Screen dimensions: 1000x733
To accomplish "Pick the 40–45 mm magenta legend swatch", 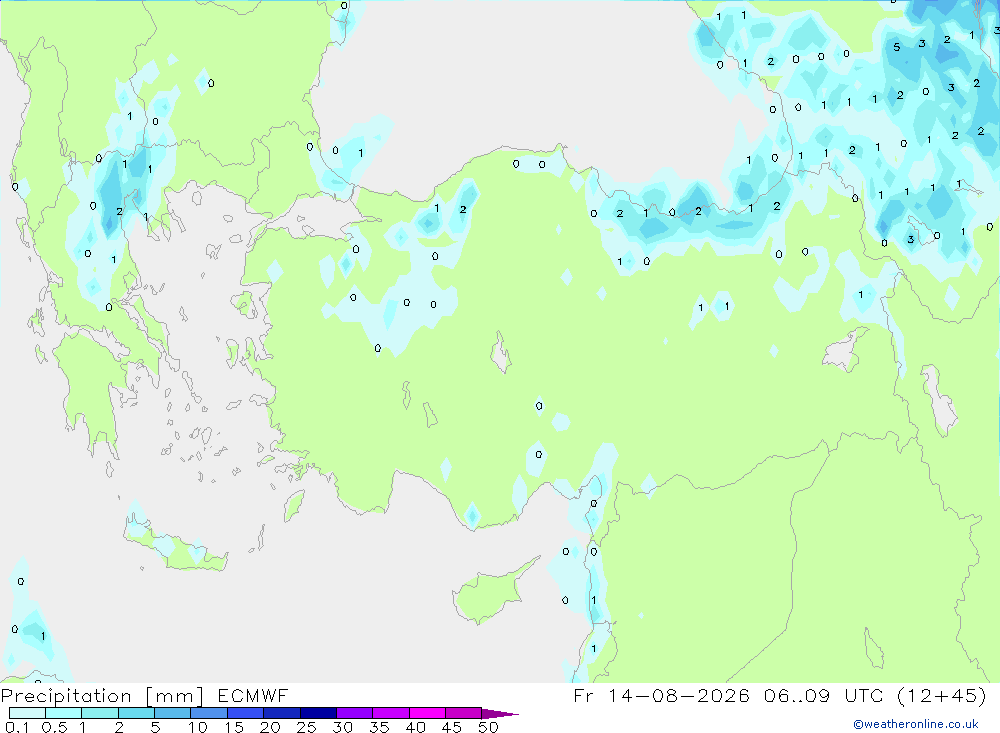I will [427, 713].
